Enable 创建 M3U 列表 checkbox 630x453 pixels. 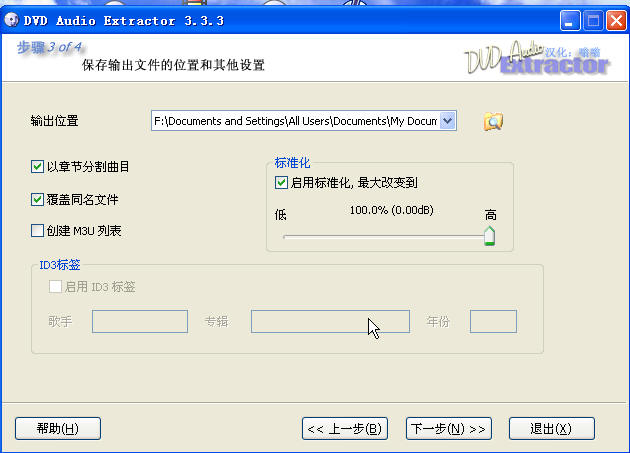pyautogui.click(x=37, y=230)
